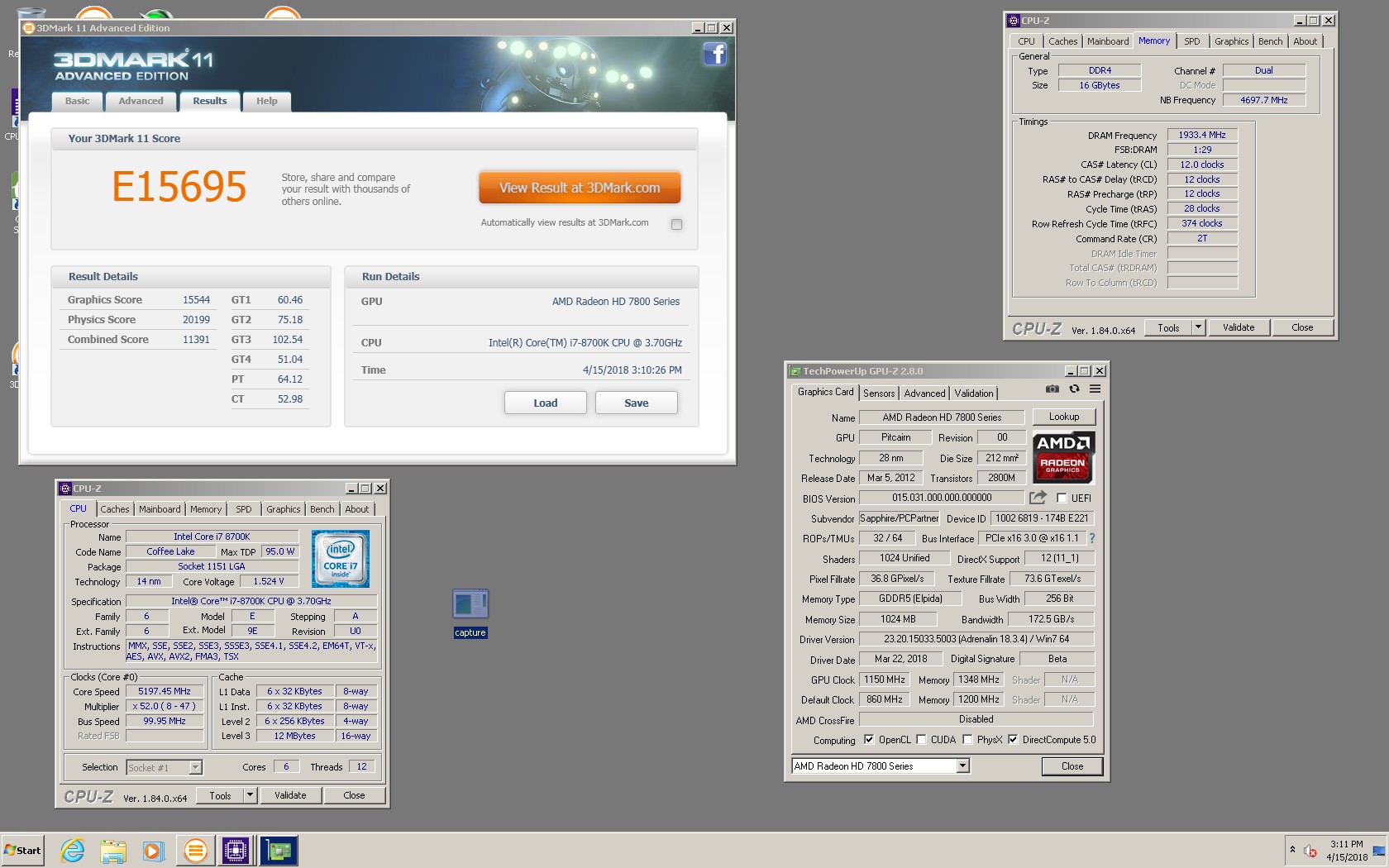This screenshot has height=868, width=1389.
Task: Open Windows Explorer folder in taskbar
Action: click(x=113, y=850)
